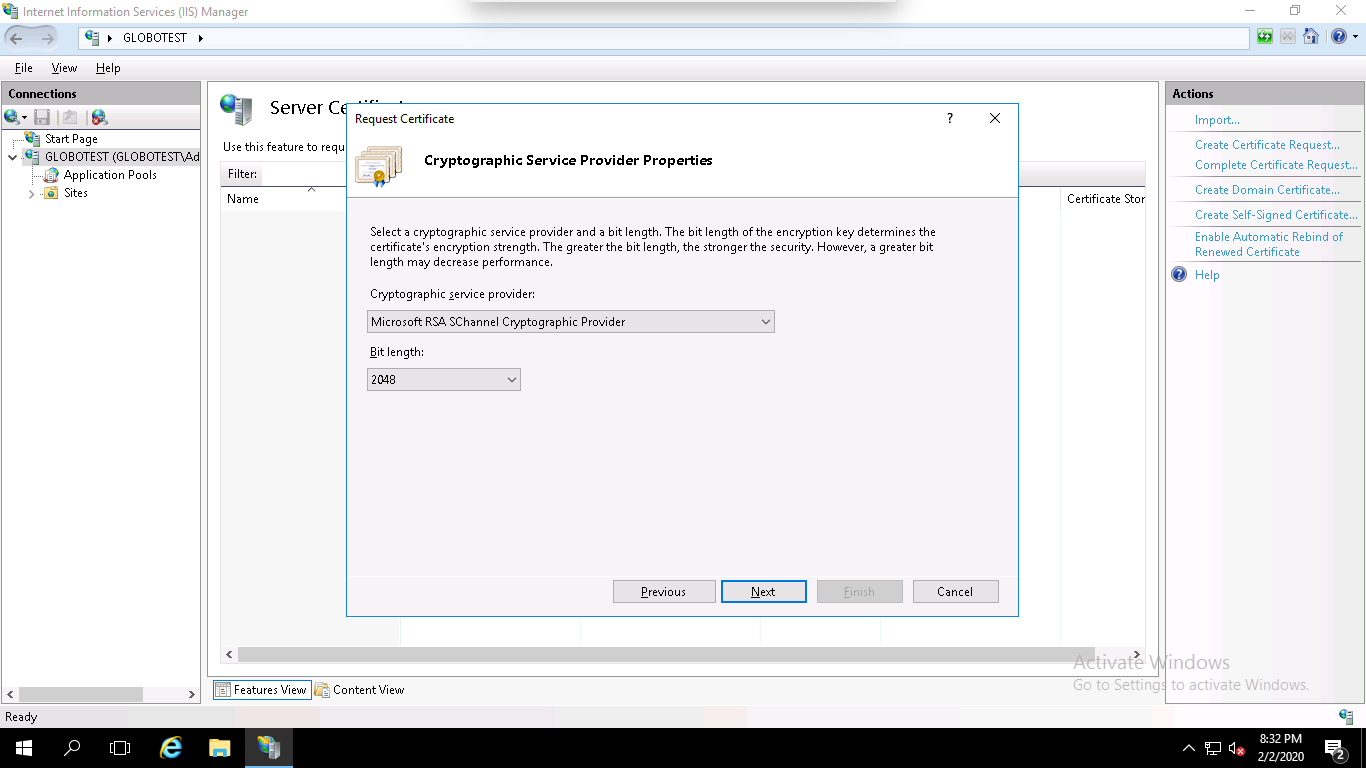Click the Start Page tree icon

click(32, 139)
